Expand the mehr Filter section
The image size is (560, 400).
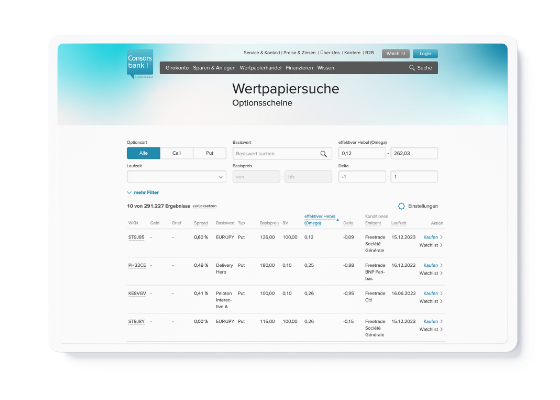[143, 192]
